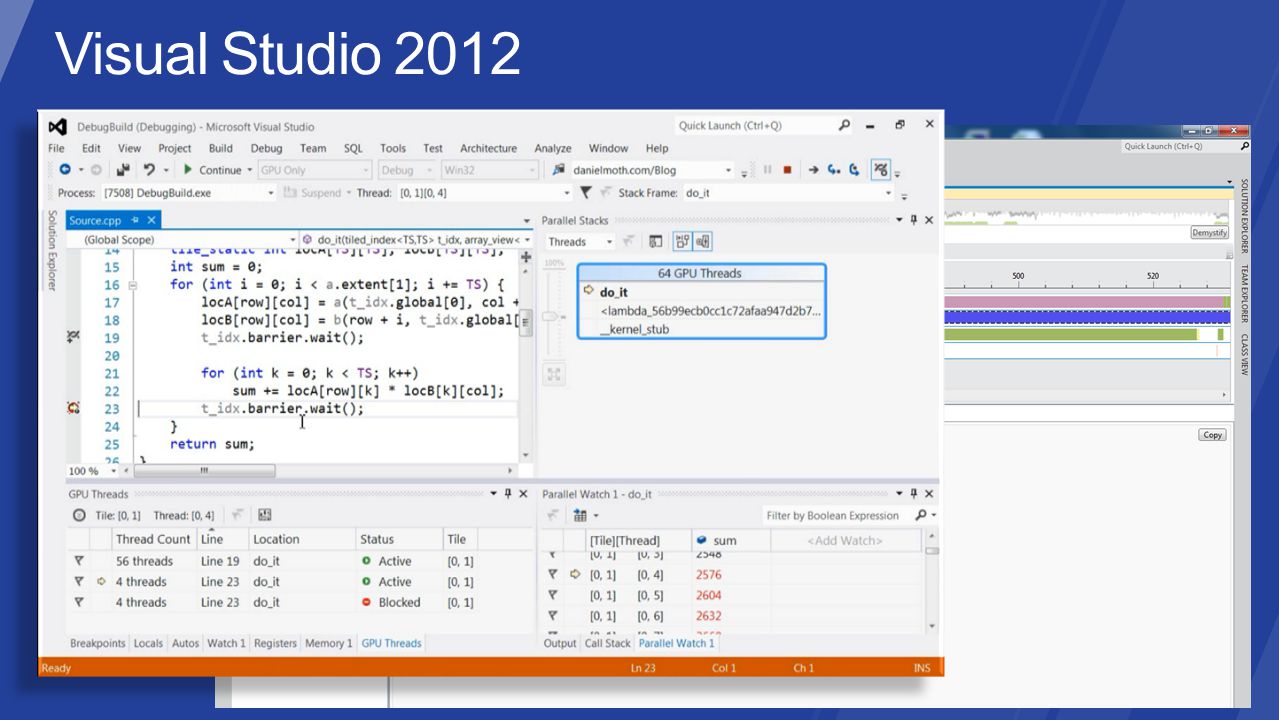The width and height of the screenshot is (1279, 720).
Task: Toggle the flag for the Blocked 4 threads row
Action: pyautogui.click(x=79, y=603)
